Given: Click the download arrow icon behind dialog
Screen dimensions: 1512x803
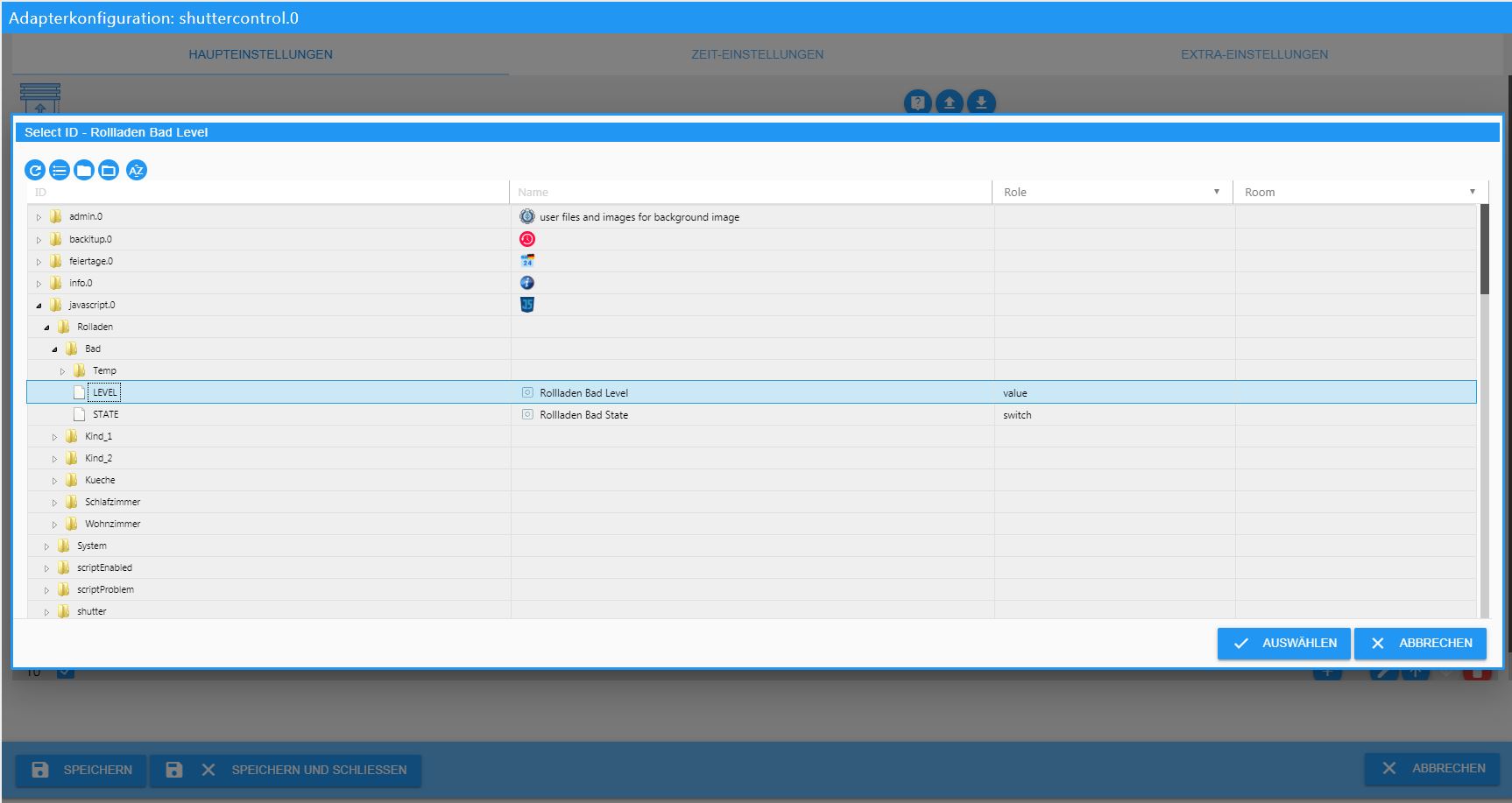Looking at the screenshot, I should [982, 102].
